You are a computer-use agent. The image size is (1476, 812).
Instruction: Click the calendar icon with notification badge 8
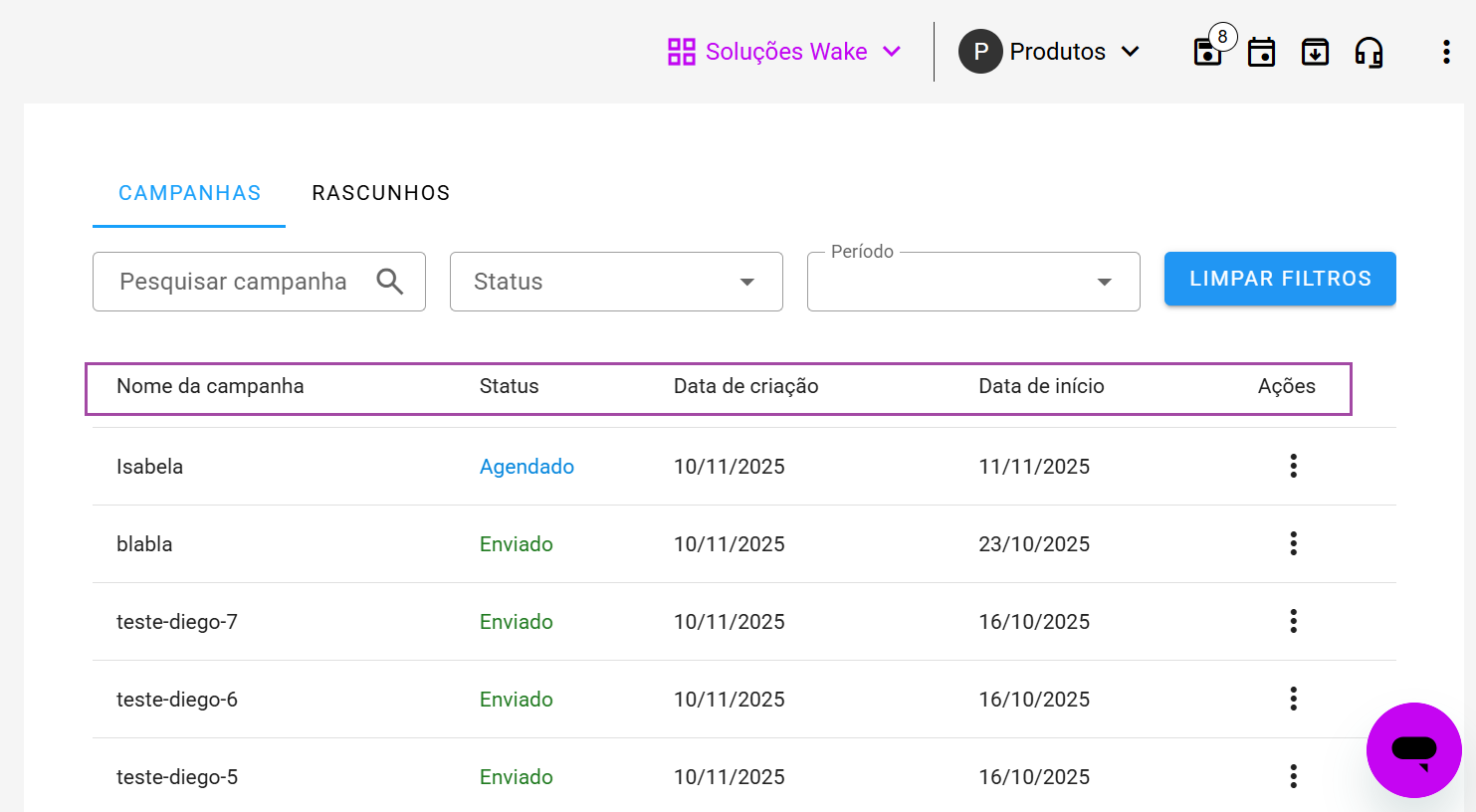click(1208, 52)
